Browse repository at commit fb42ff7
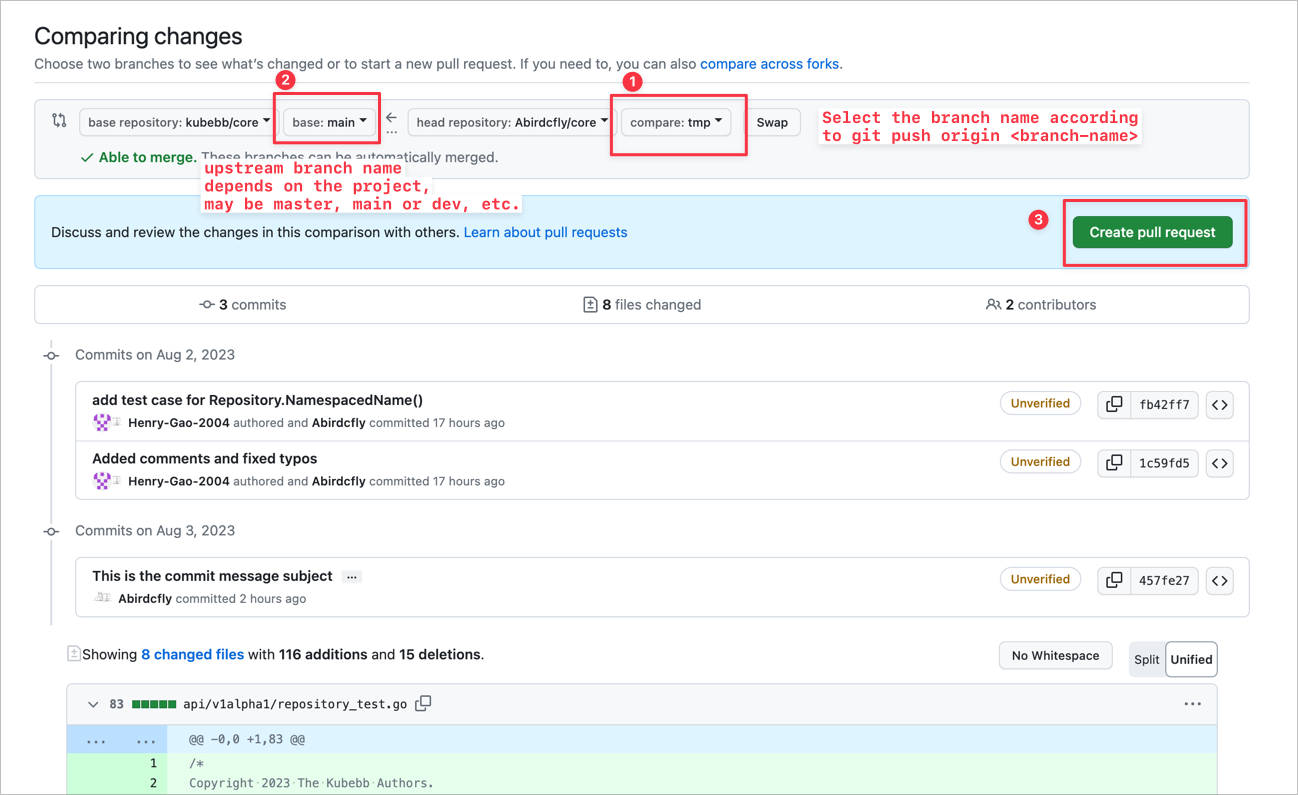This screenshot has height=795, width=1298. click(1219, 405)
